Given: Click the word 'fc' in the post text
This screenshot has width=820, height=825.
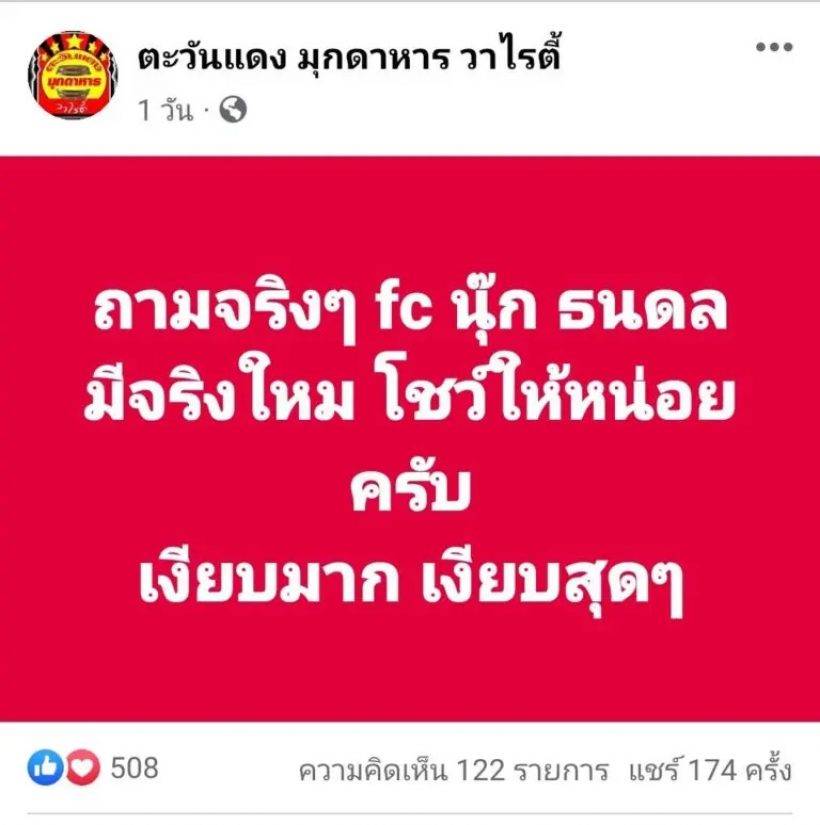Looking at the screenshot, I should pos(402,311).
